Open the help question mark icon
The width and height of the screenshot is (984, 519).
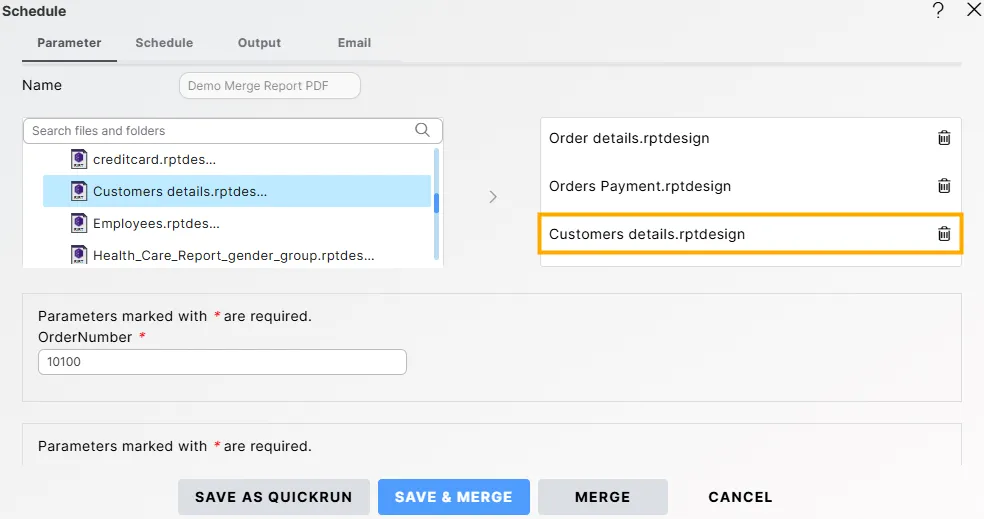click(x=938, y=10)
